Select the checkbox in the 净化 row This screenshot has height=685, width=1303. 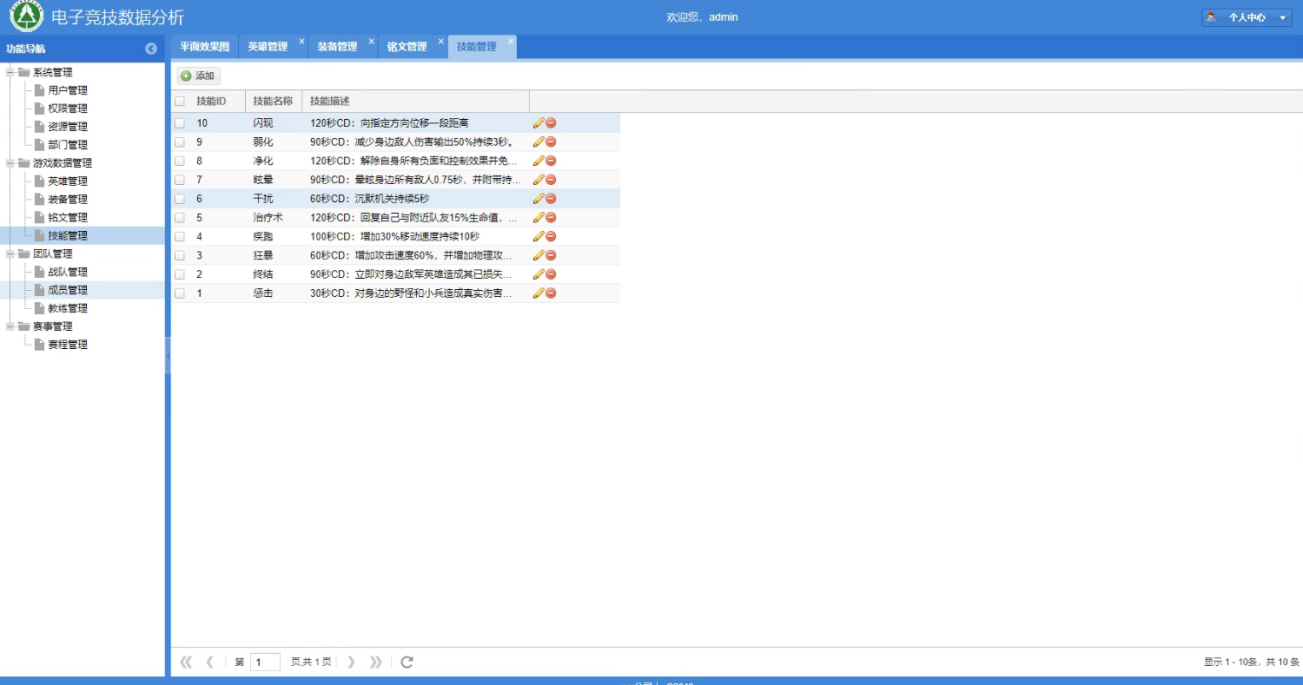pyautogui.click(x=180, y=160)
